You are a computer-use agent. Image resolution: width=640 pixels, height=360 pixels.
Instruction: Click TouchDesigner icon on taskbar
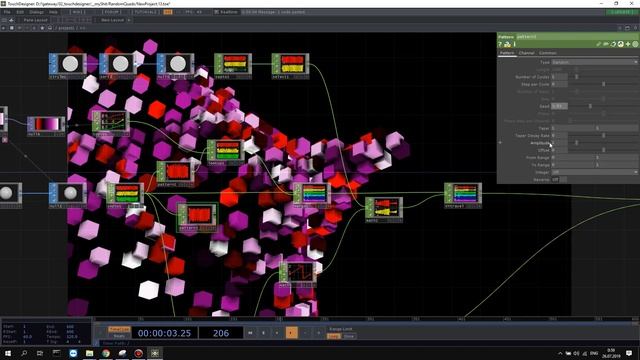[x=155, y=353]
